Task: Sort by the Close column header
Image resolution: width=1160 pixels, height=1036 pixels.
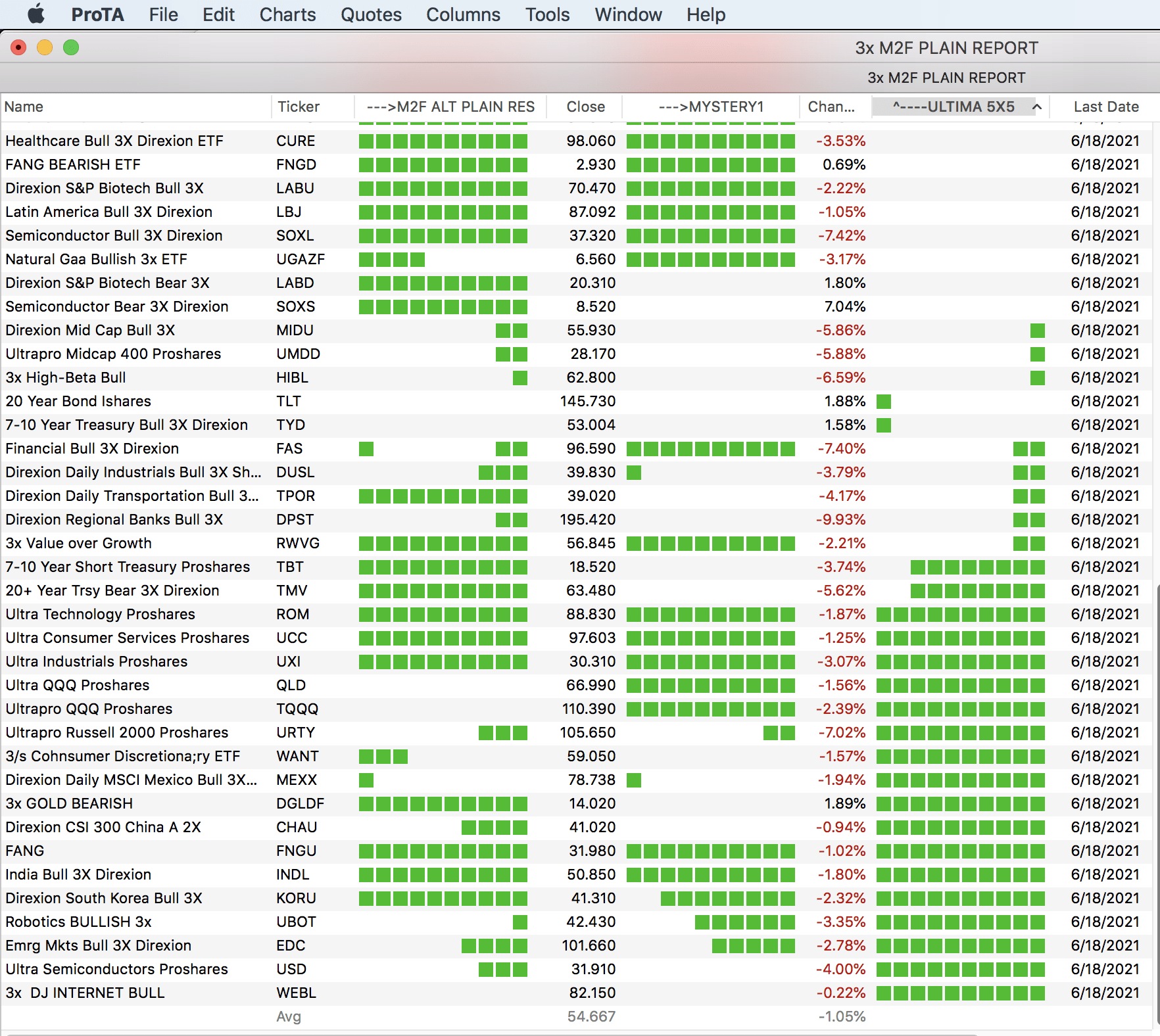Action: coord(585,106)
